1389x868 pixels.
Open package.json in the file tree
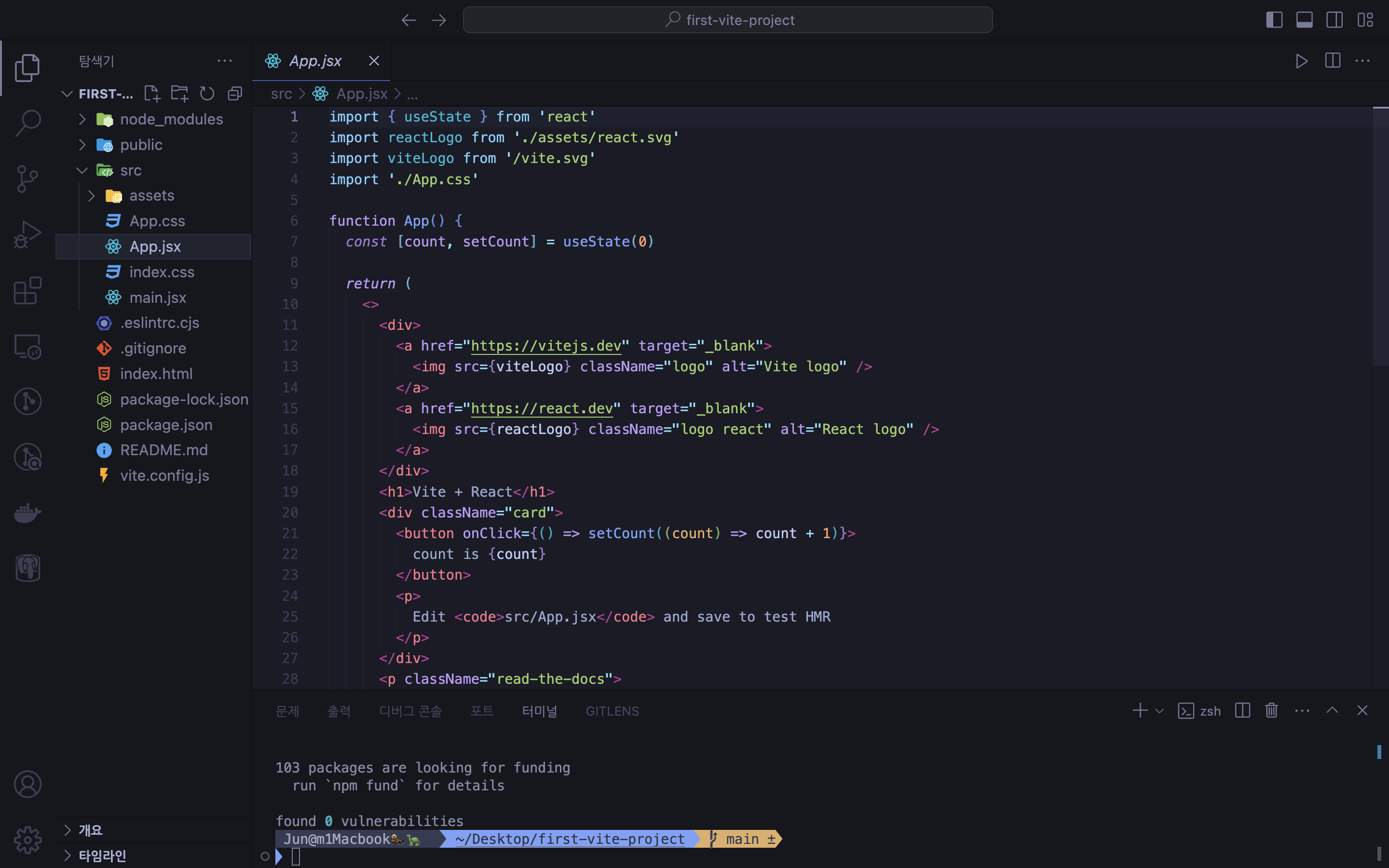click(x=166, y=425)
